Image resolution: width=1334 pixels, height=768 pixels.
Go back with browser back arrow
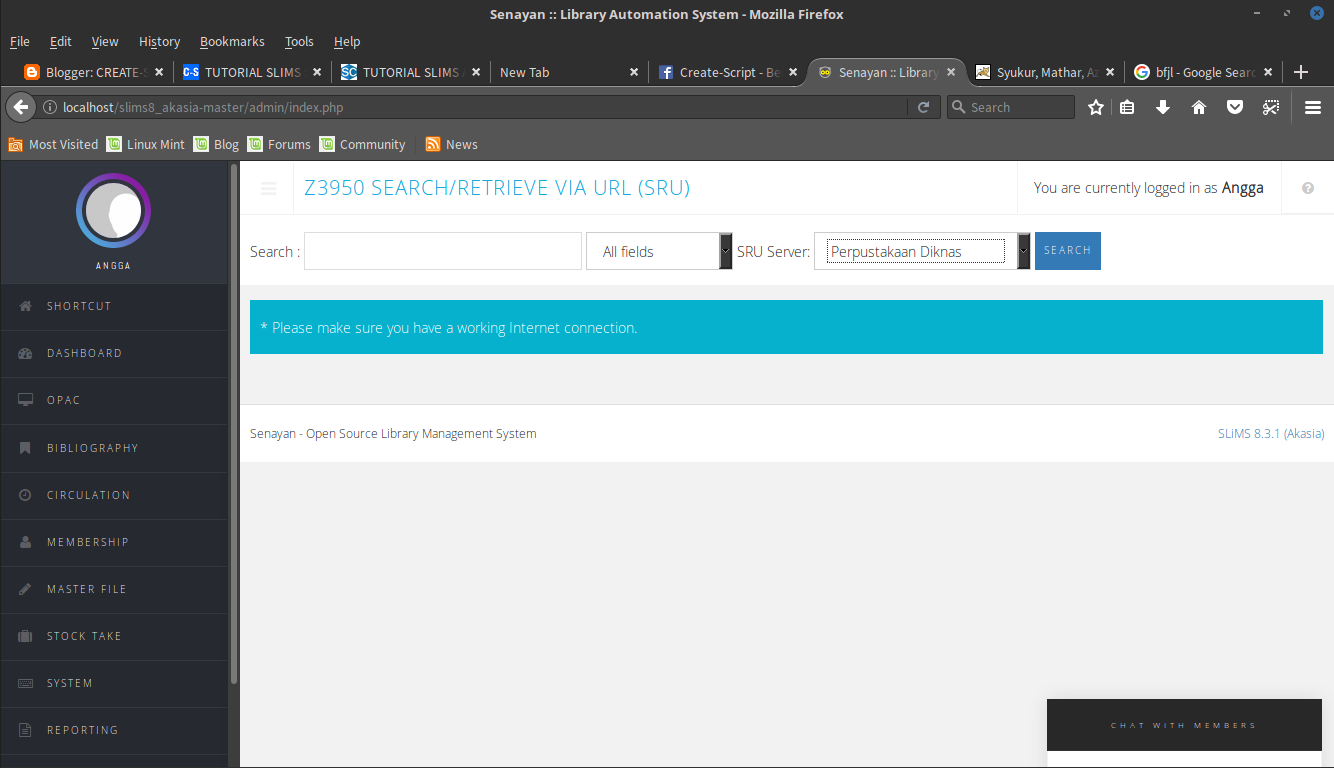pos(21,107)
